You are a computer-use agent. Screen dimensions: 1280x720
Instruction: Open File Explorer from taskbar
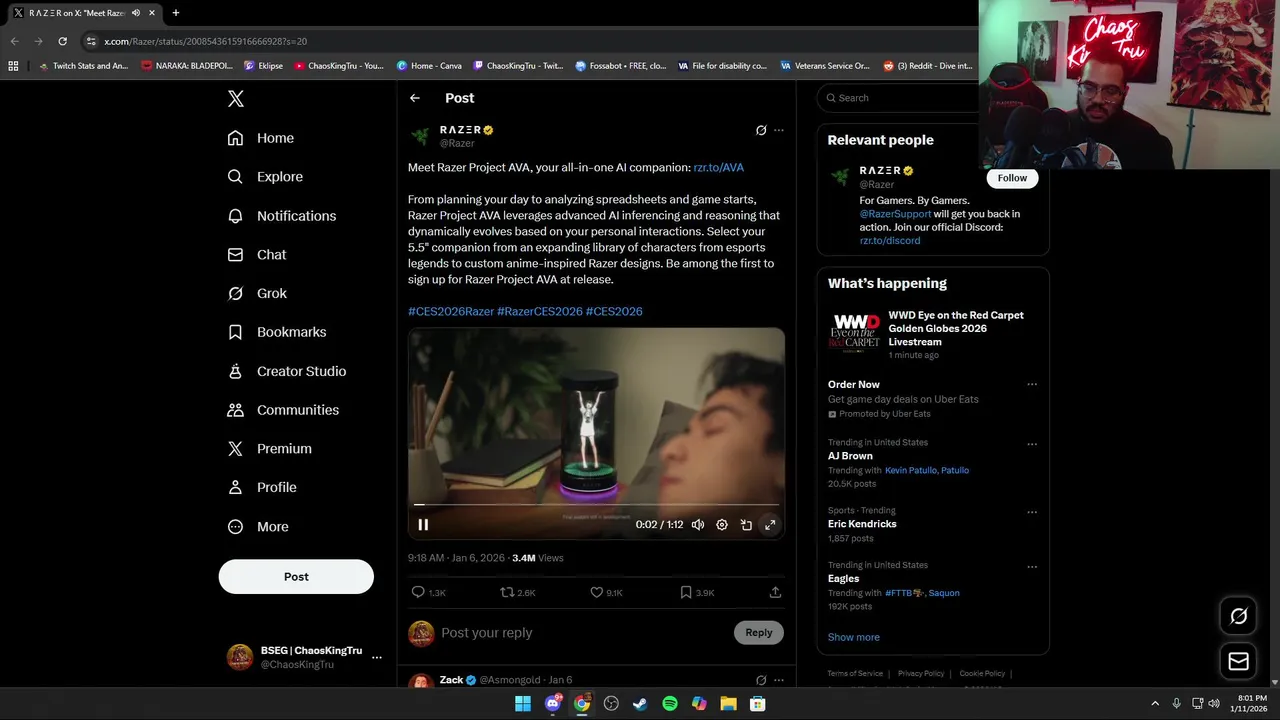pos(728,704)
